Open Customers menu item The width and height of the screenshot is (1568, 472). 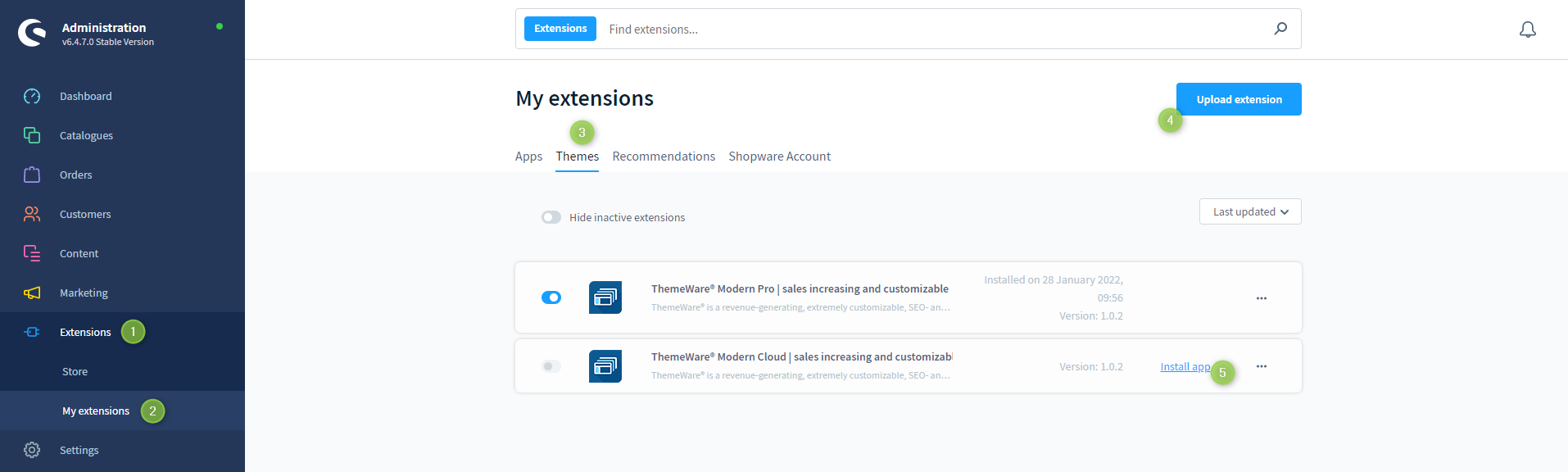[122, 214]
